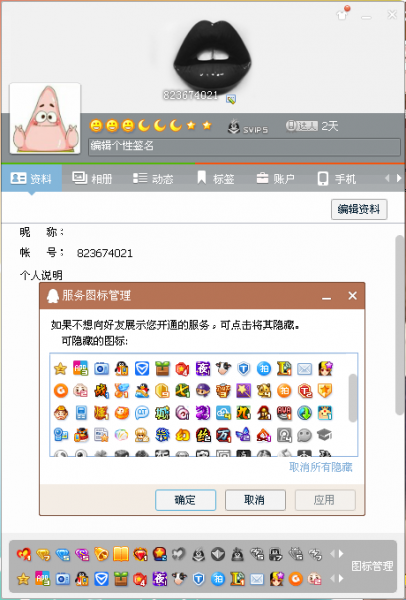The image size is (406, 600).
Task: Click the profile page vertical scrollbar
Action: pos(399,325)
